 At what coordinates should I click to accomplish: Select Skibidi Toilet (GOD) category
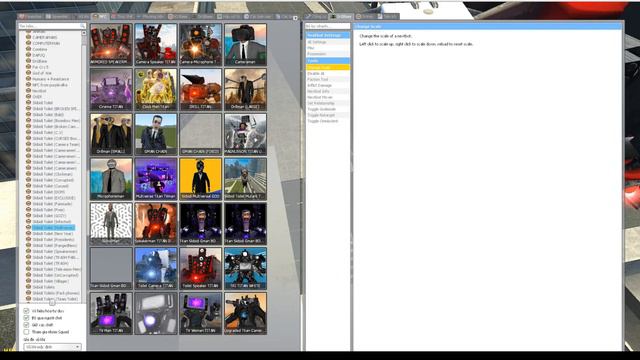49,216
